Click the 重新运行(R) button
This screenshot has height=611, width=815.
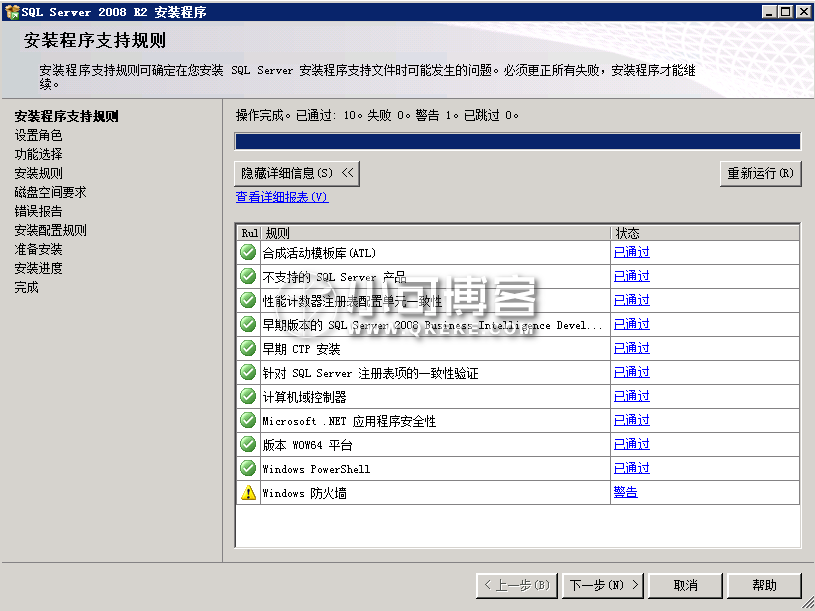[x=760, y=173]
